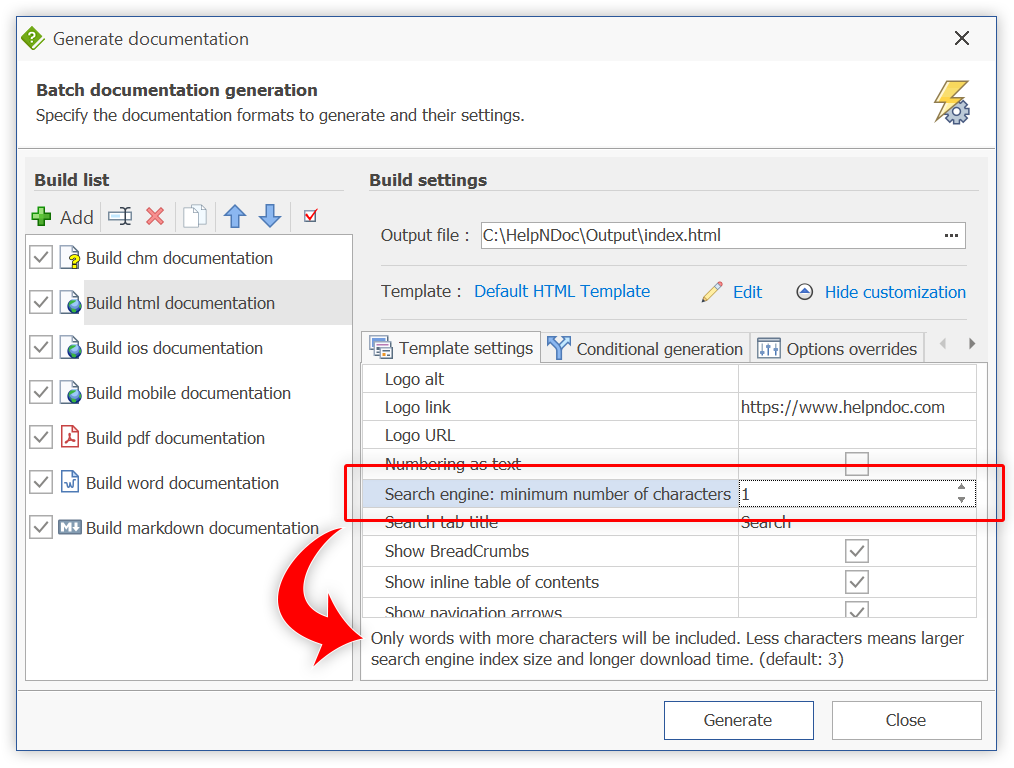
Task: Disable Show inline table of contents
Action: pos(857,580)
